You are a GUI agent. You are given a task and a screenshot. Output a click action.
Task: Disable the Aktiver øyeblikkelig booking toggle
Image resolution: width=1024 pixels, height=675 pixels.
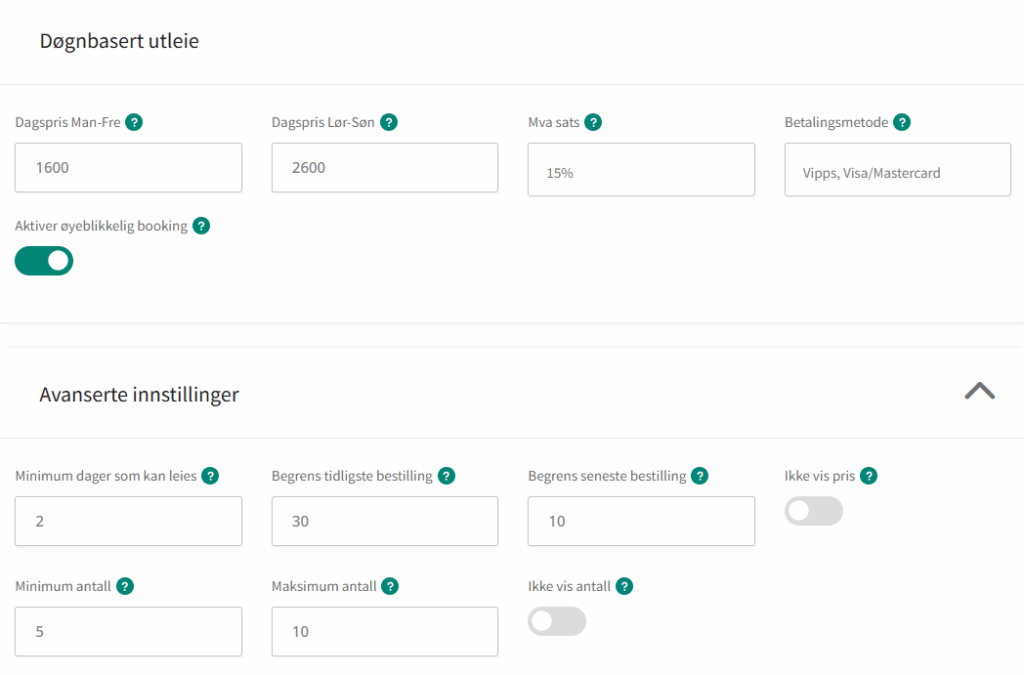[44, 261]
